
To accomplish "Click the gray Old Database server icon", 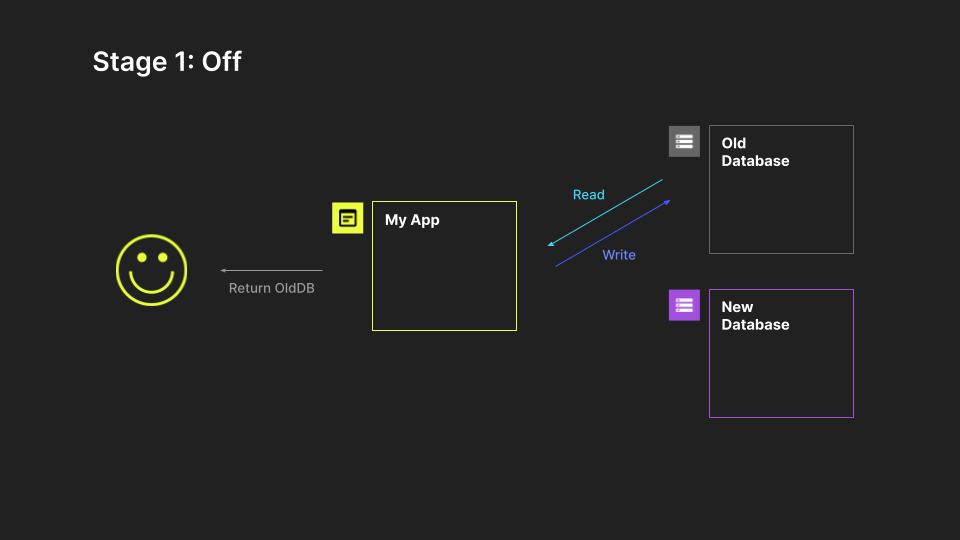I will pos(684,141).
